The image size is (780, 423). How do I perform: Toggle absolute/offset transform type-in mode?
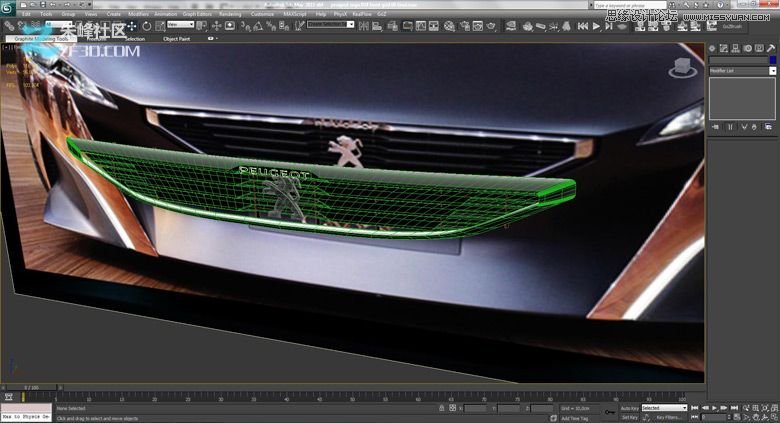pos(453,408)
